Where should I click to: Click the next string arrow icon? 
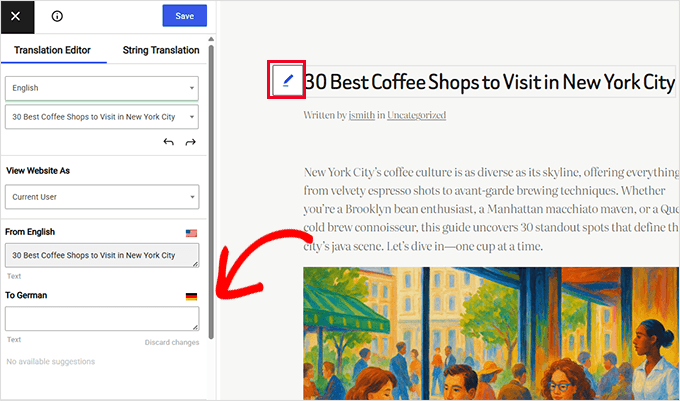pyautogui.click(x=190, y=143)
